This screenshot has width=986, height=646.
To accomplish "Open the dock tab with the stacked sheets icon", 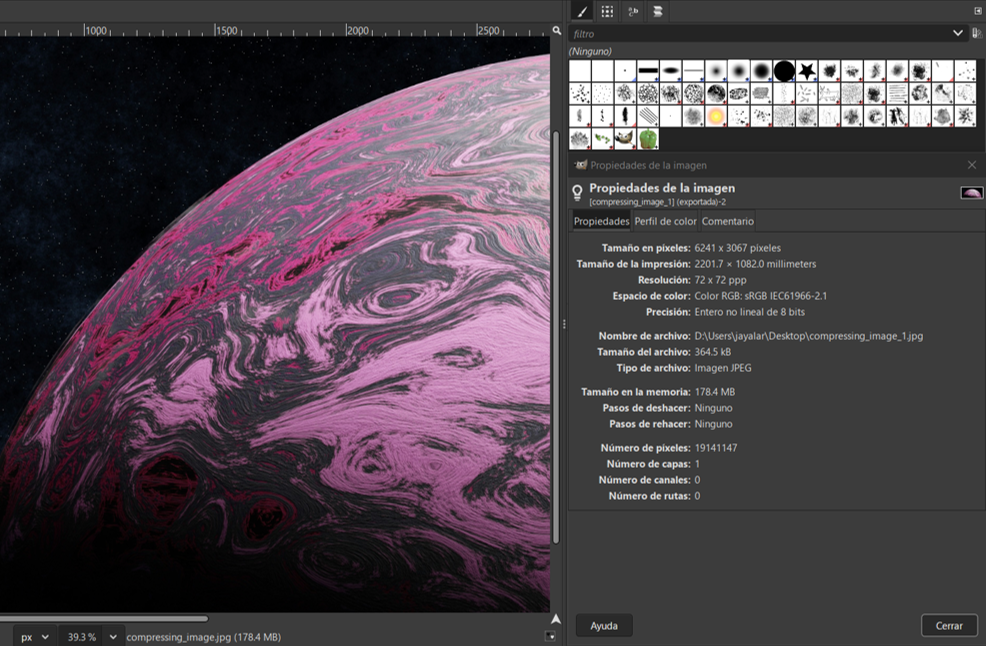I will pos(658,11).
